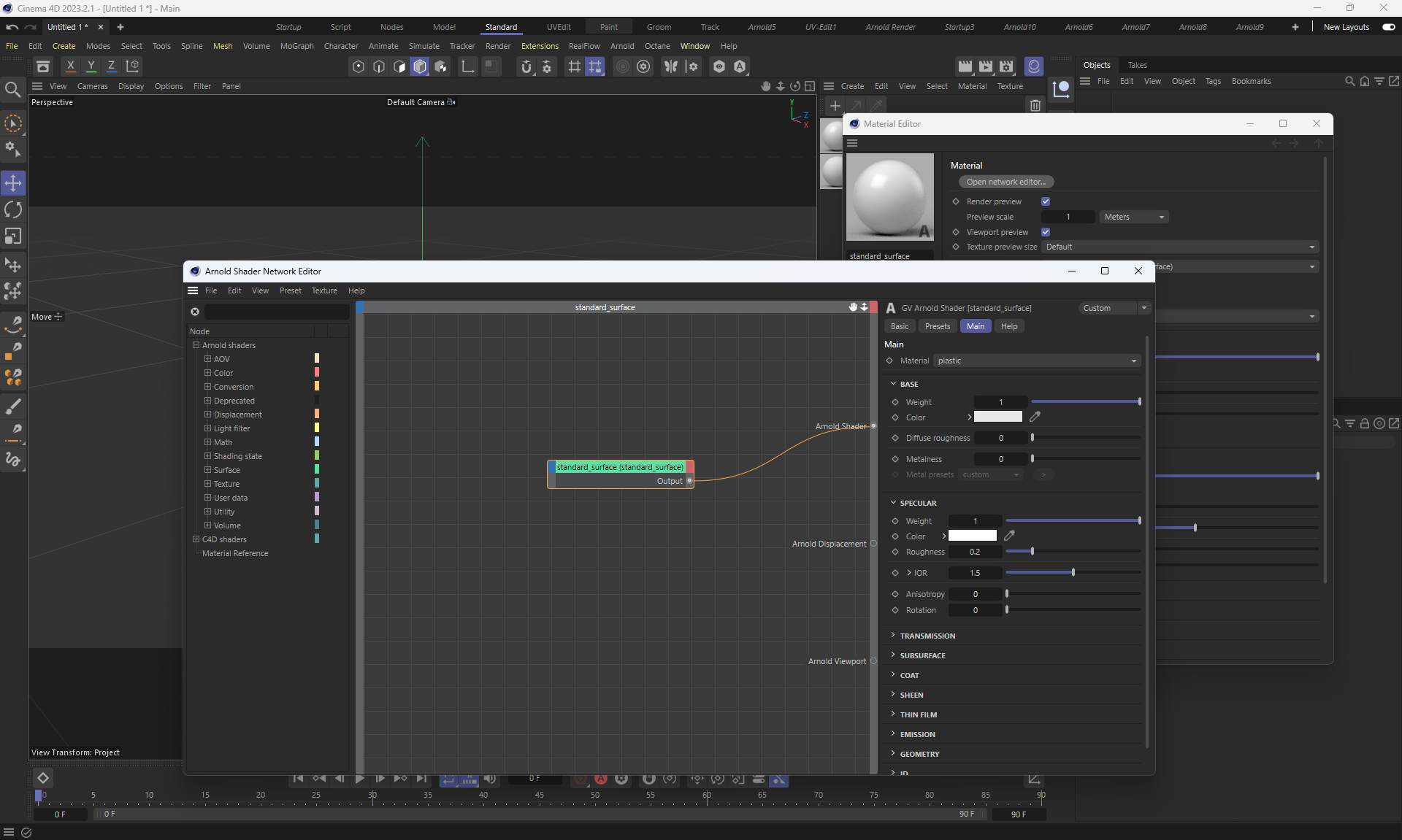Click the Base Color white swatch

(x=997, y=417)
